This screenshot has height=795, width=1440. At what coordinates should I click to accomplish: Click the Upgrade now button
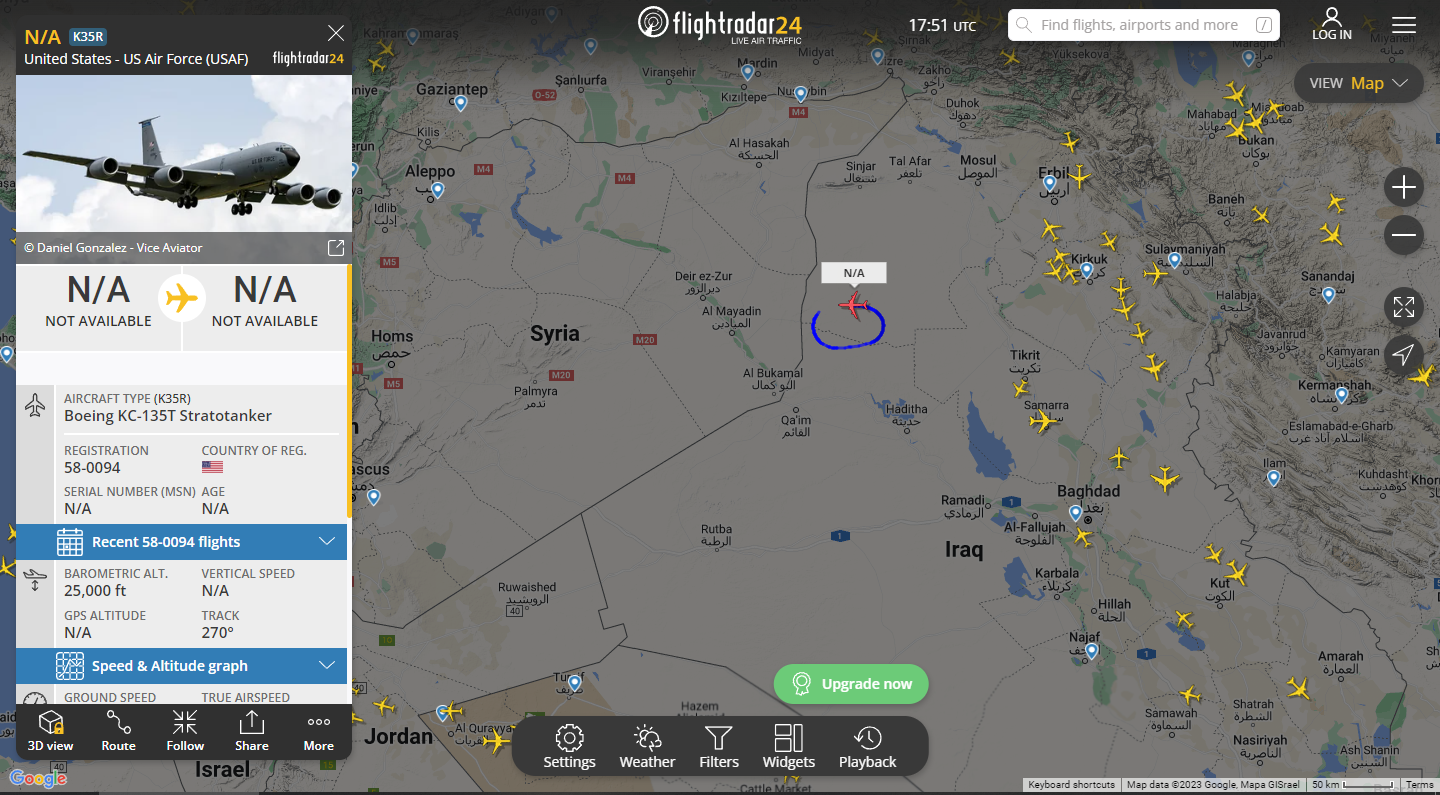coord(851,684)
